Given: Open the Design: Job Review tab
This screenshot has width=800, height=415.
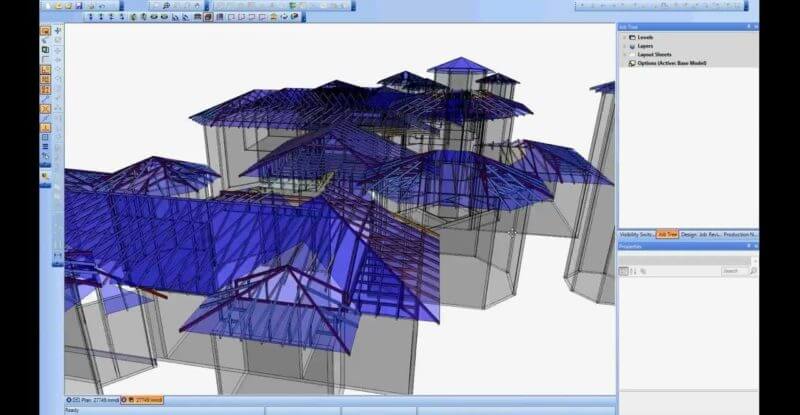Looking at the screenshot, I should 700,234.
